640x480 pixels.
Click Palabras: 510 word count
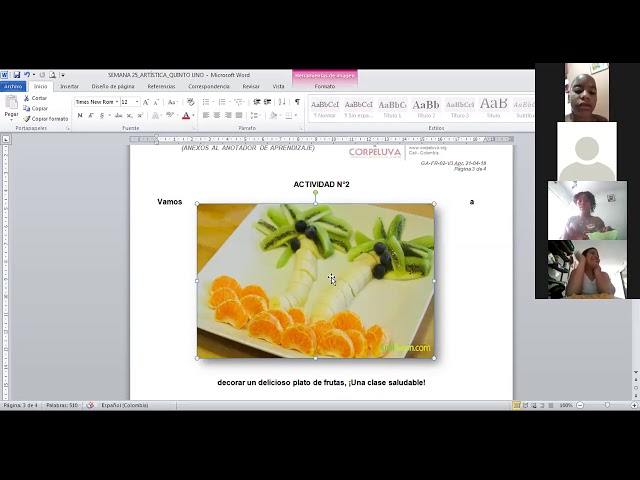click(x=62, y=405)
